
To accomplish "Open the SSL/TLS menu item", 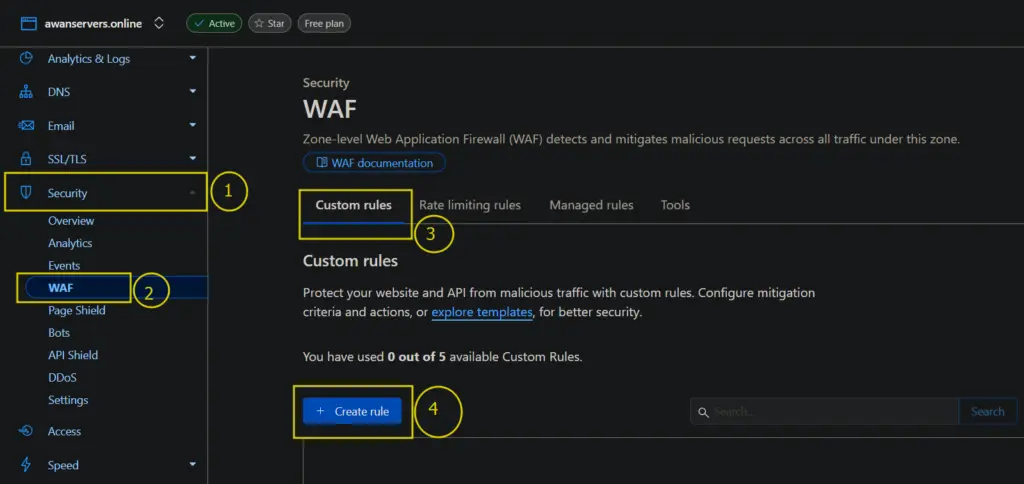I will click(x=67, y=159).
